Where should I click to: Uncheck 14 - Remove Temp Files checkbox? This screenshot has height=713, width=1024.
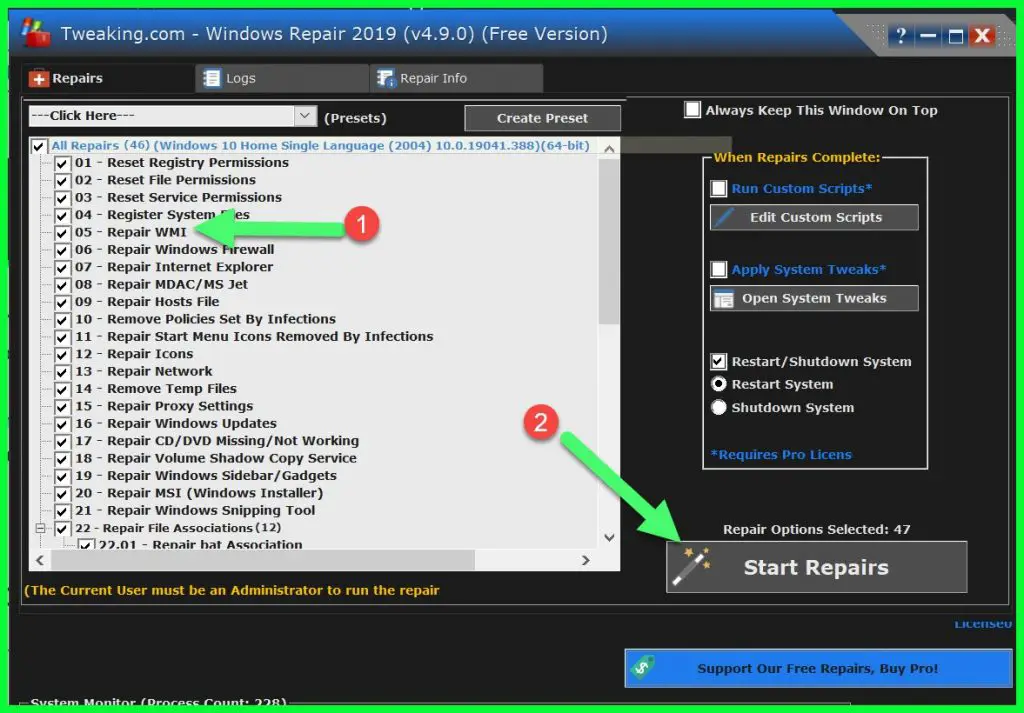coord(62,390)
